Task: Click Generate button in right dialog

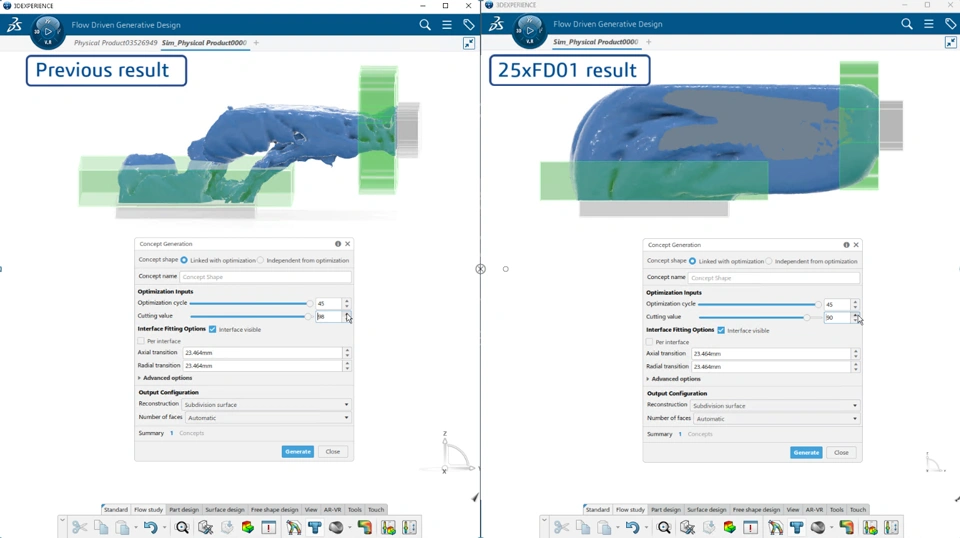Action: [x=806, y=453]
